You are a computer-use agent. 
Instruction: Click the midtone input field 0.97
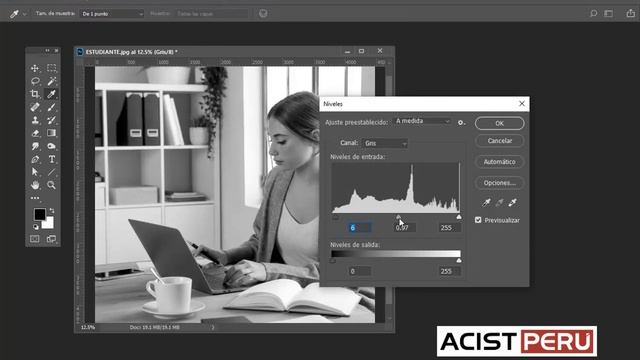coord(405,228)
